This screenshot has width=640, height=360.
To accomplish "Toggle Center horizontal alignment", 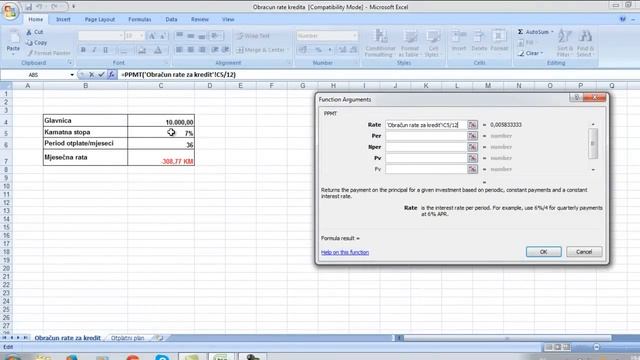I will [191, 50].
